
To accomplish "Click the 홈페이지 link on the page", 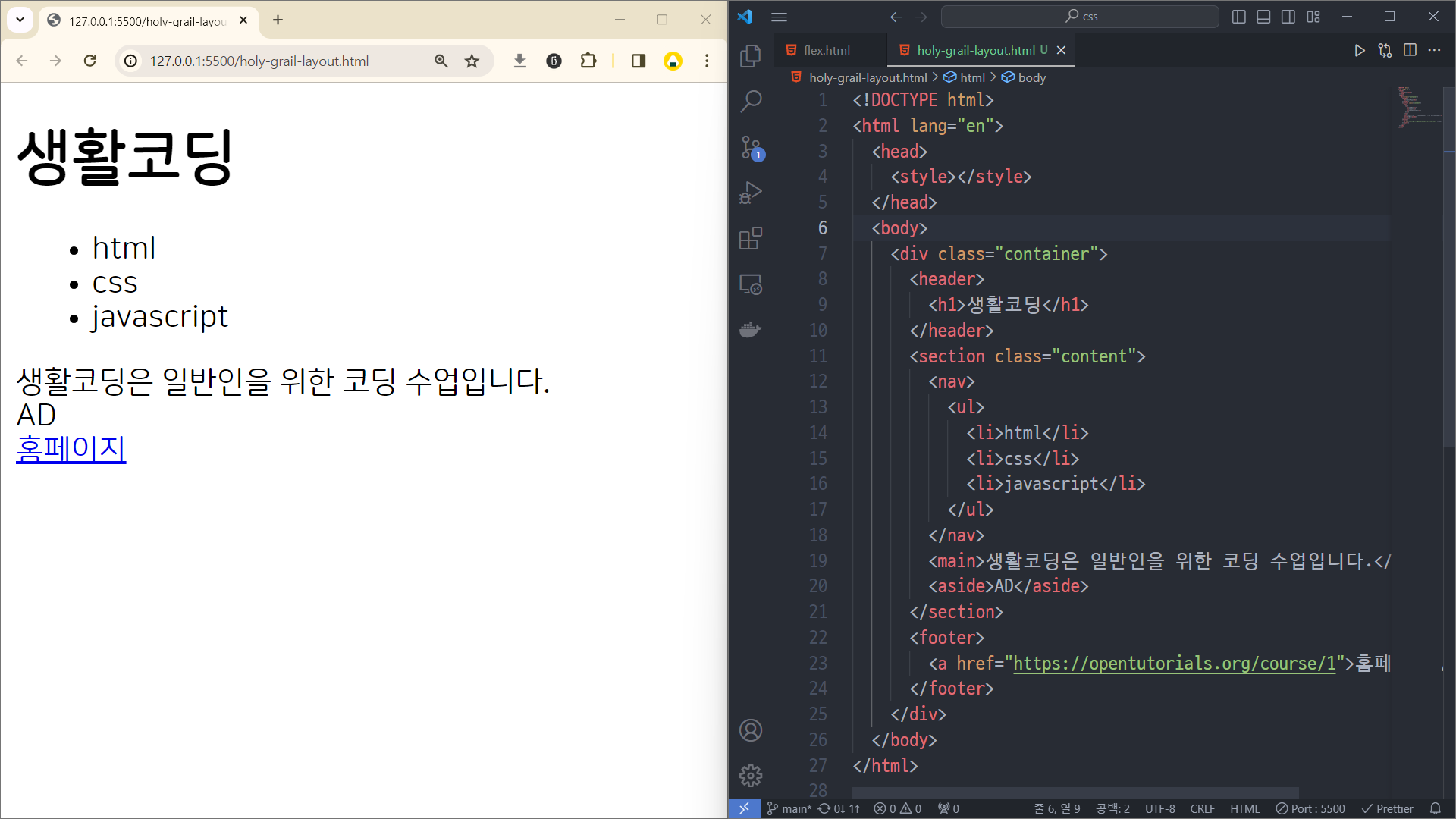I will tap(71, 449).
